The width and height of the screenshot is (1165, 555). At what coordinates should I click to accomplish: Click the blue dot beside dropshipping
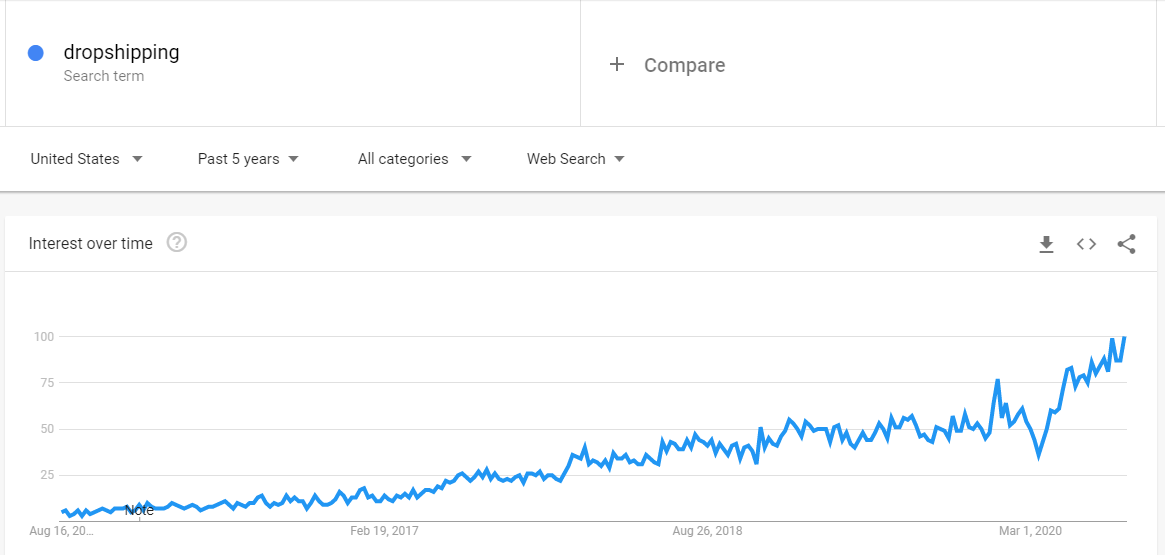click(36, 53)
